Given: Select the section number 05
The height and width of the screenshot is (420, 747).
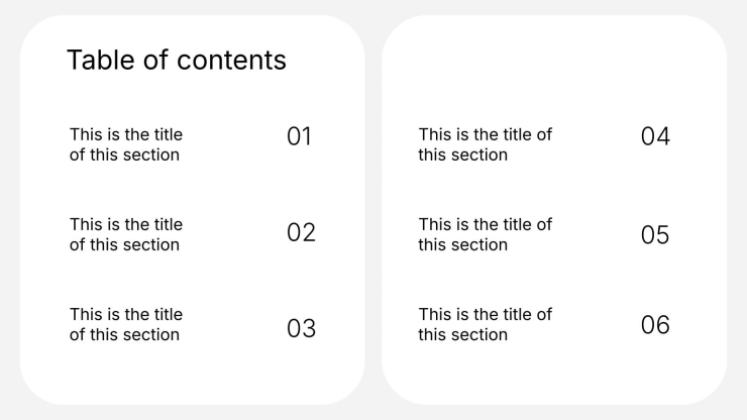Looking at the screenshot, I should tap(655, 235).
